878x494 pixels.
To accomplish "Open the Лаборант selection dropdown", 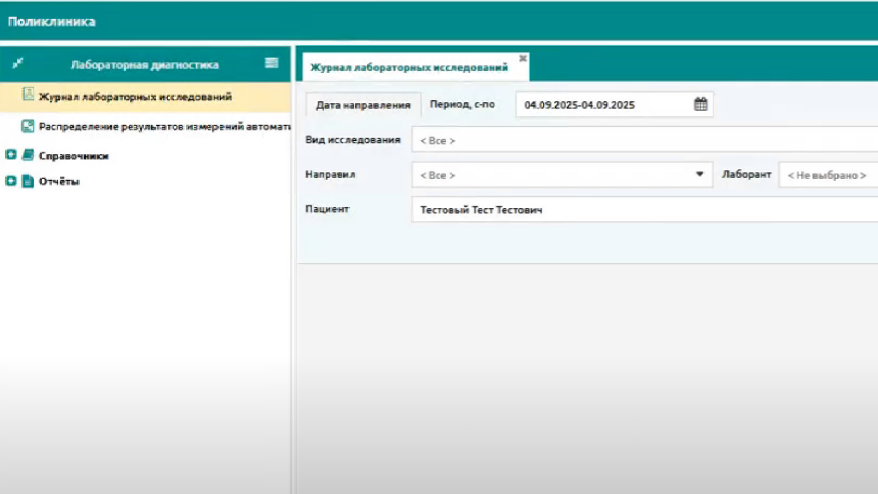I will point(828,175).
